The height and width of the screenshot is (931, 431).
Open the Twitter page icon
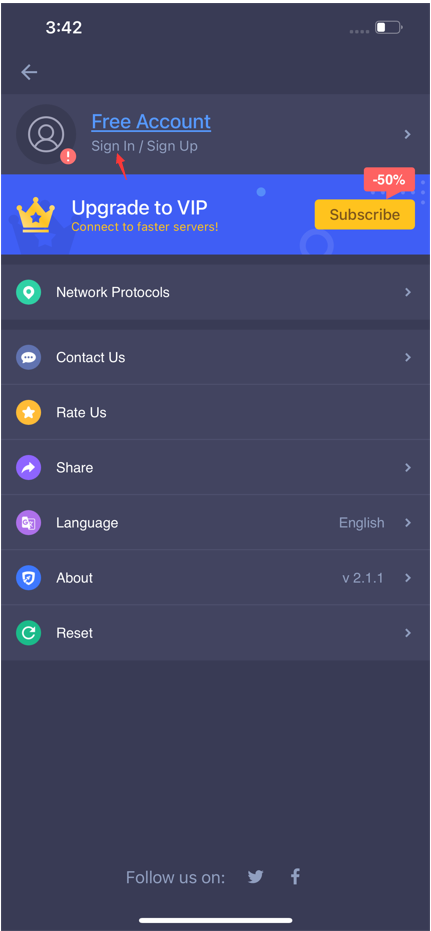tap(255, 876)
